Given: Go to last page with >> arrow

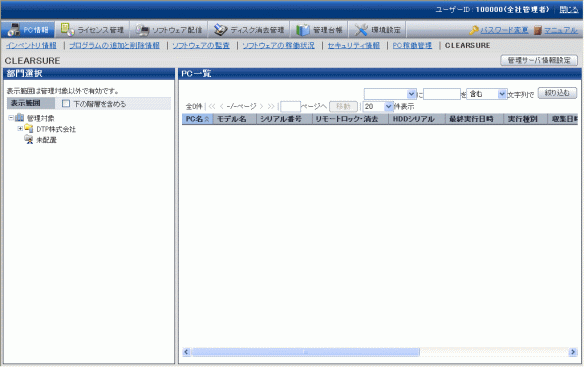Looking at the screenshot, I should [271, 107].
